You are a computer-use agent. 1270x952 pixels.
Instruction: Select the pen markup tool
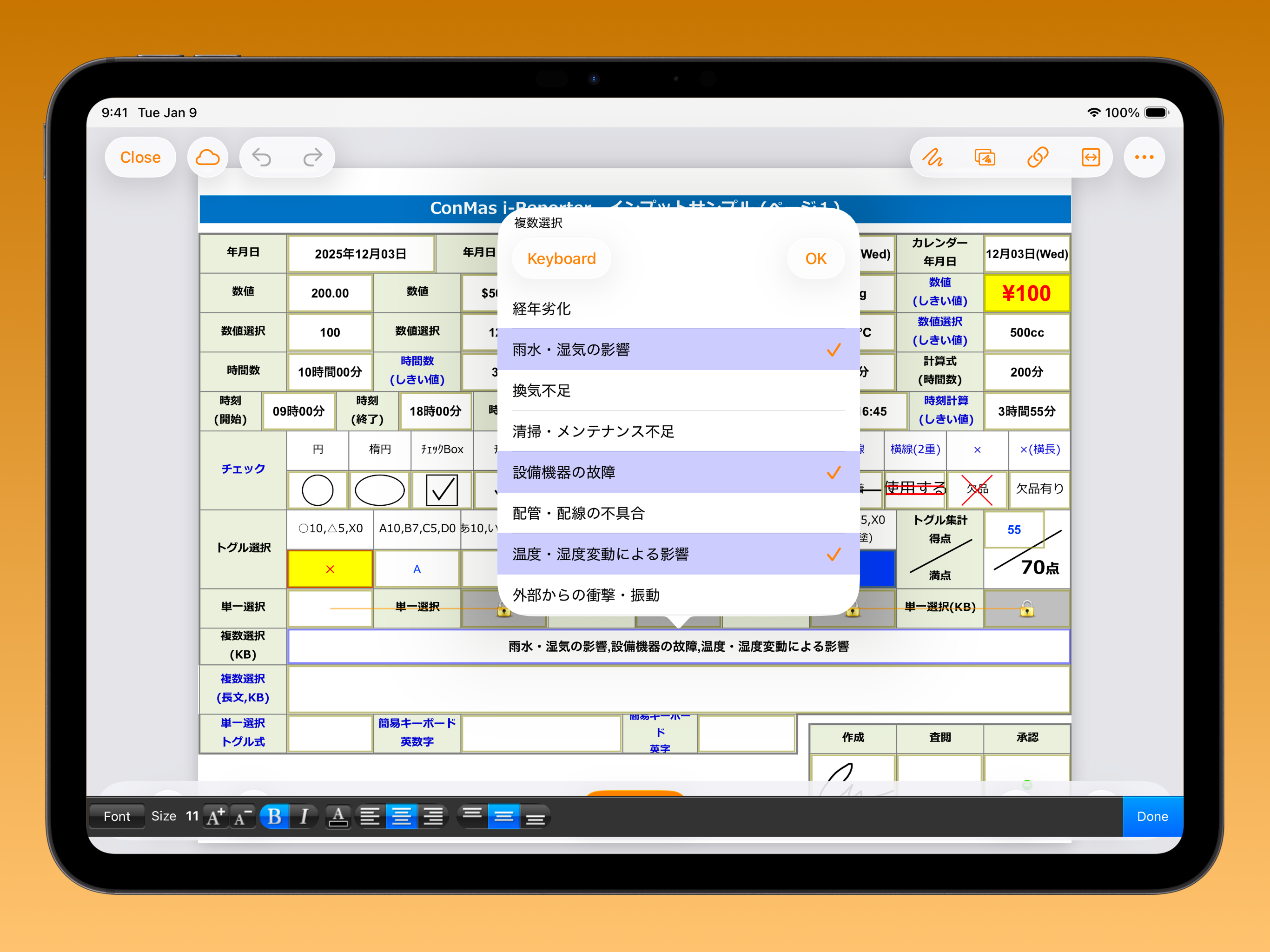933,157
